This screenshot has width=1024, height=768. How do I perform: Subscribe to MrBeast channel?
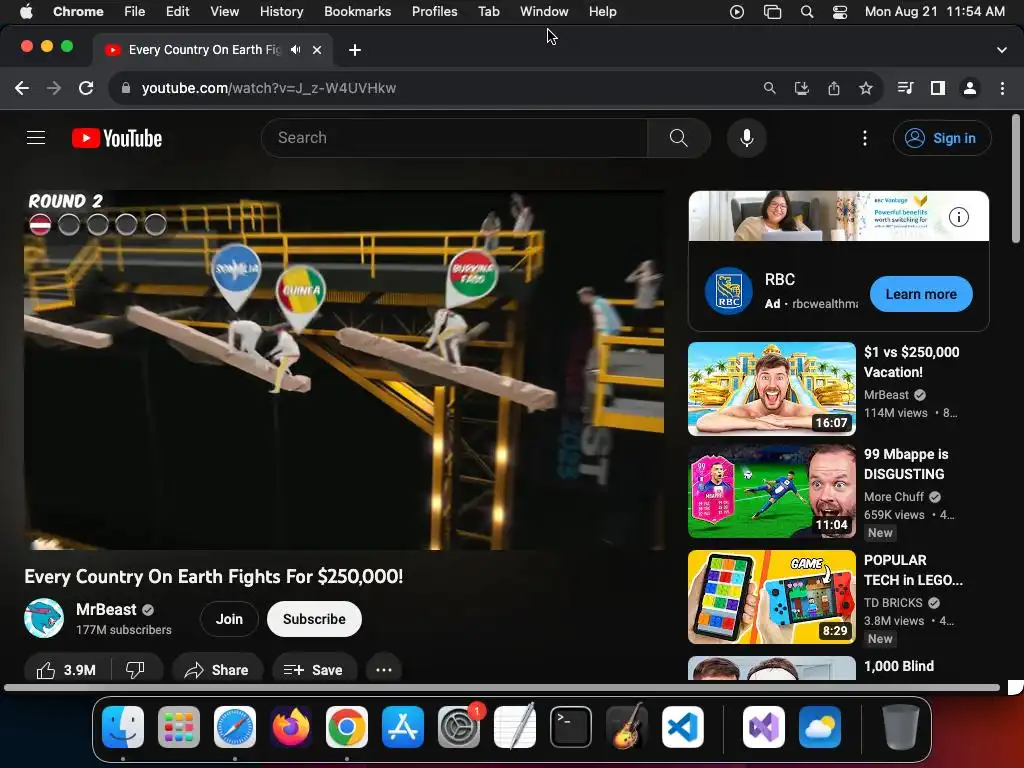click(314, 619)
